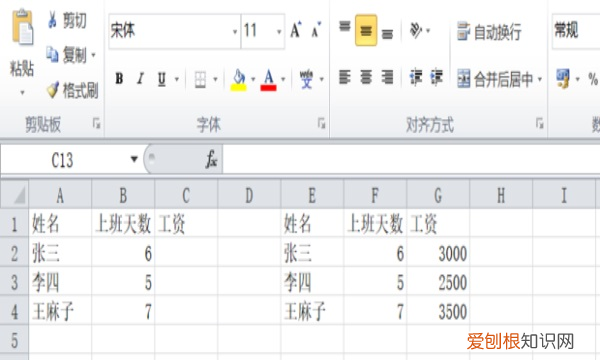The height and width of the screenshot is (360, 600).
Task: Open the font name dropdown arrow
Action: pos(235,31)
